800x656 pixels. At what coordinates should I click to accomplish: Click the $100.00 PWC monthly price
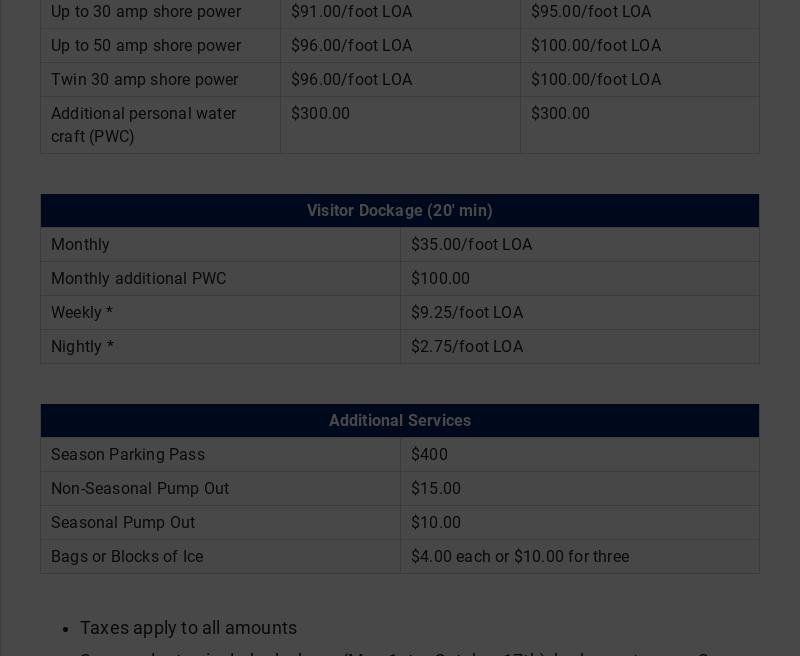point(440,279)
